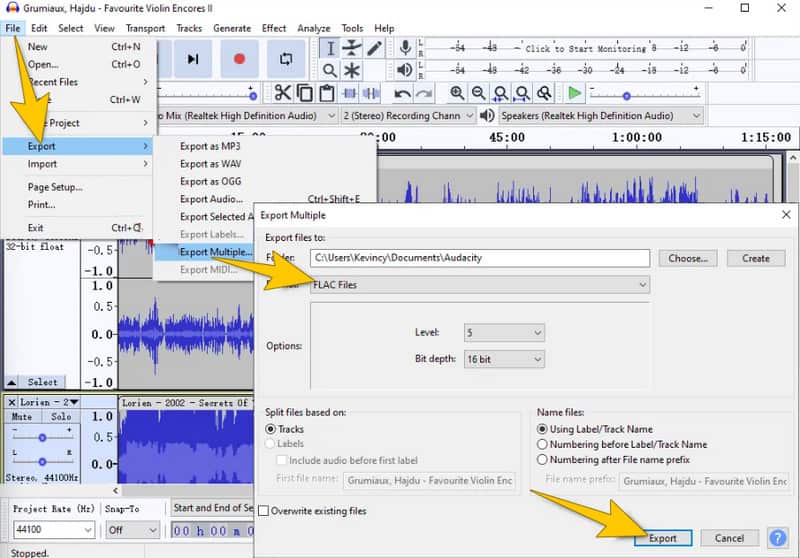
Task: Click the Trim audio icon
Action: click(349, 93)
